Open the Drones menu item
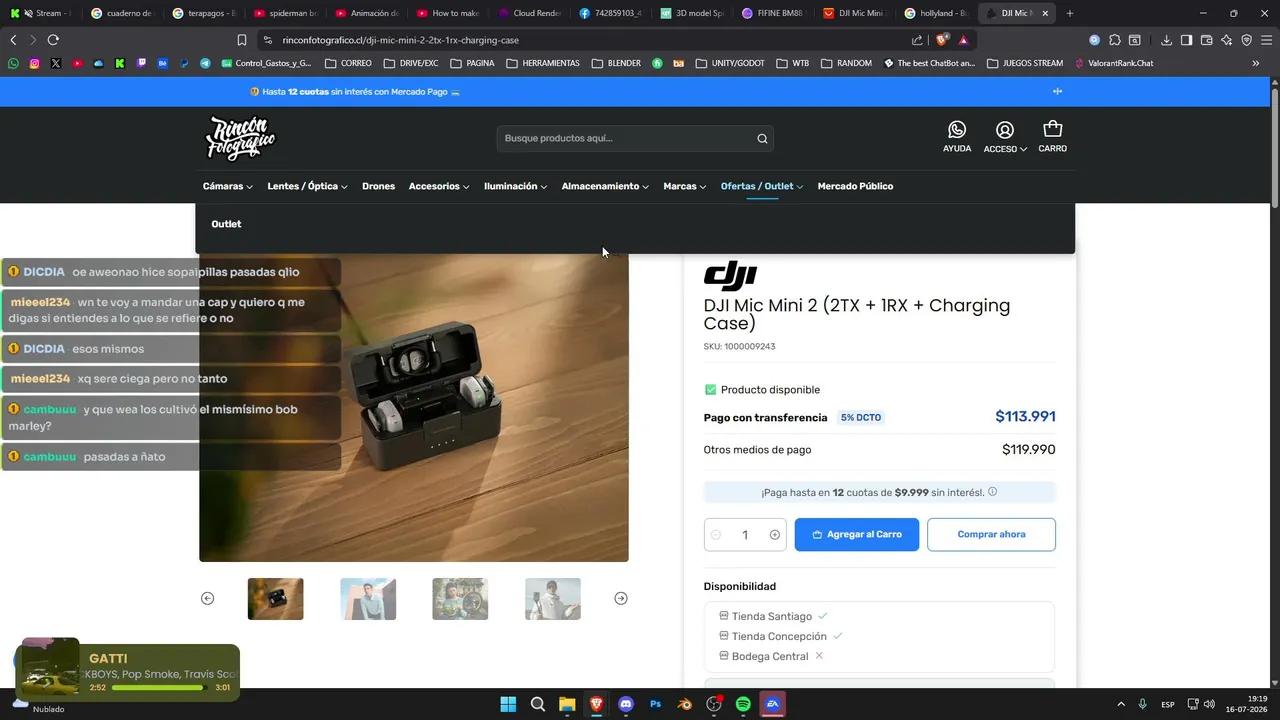This screenshot has height=720, width=1280. point(378,186)
